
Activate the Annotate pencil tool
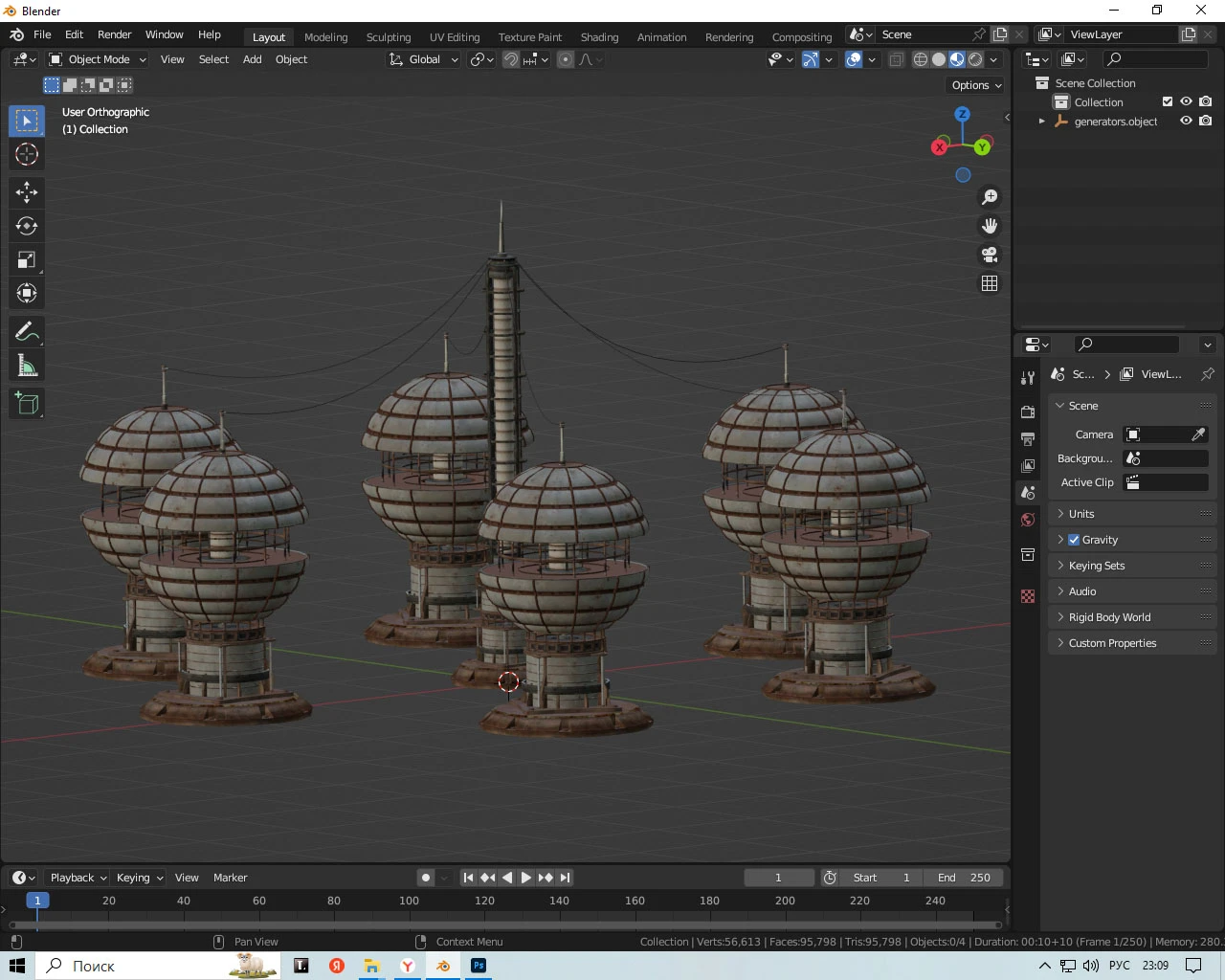[27, 332]
